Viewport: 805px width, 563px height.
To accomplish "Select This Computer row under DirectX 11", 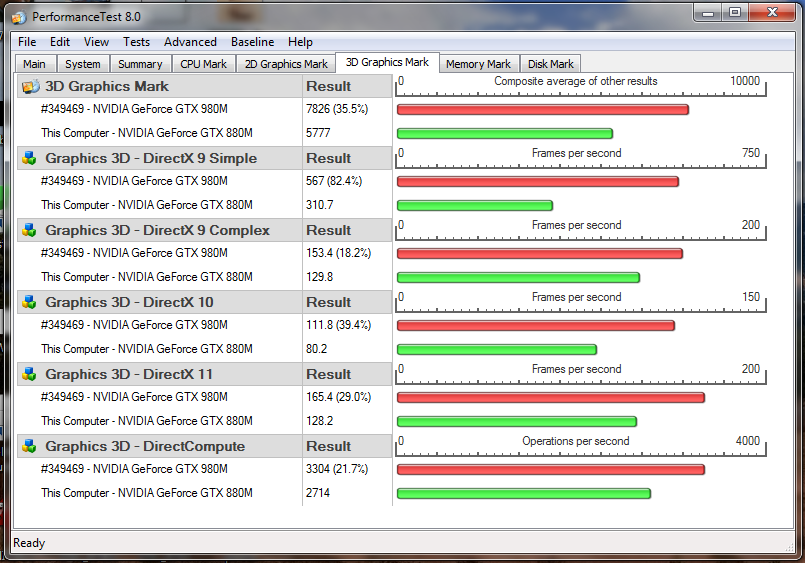I will pyautogui.click(x=147, y=421).
